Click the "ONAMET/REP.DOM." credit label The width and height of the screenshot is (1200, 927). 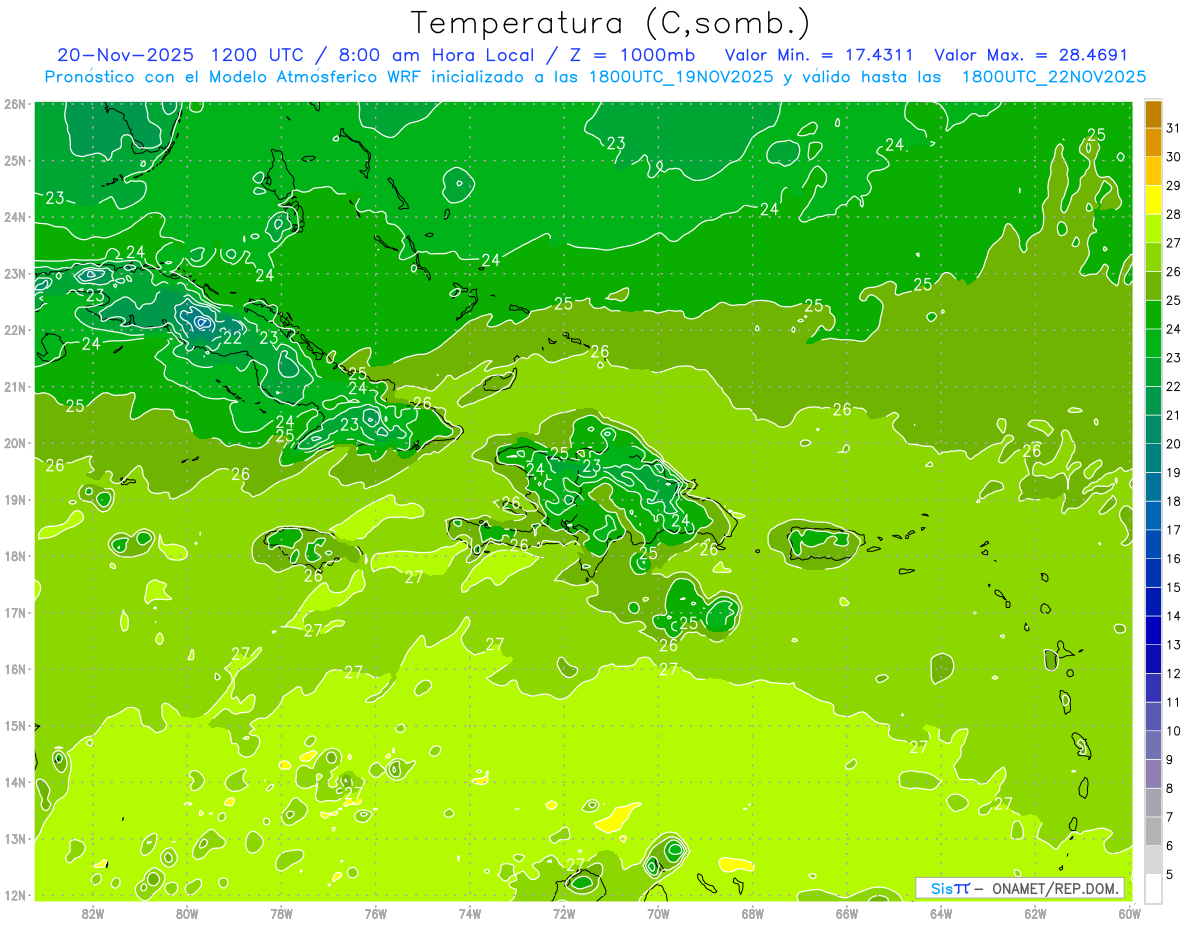pos(1058,888)
